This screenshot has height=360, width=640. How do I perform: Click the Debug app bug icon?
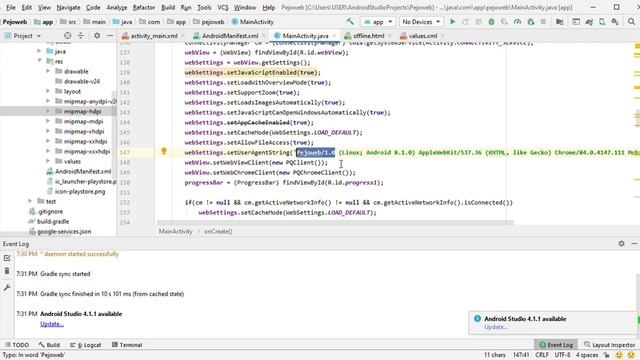[x=491, y=22]
